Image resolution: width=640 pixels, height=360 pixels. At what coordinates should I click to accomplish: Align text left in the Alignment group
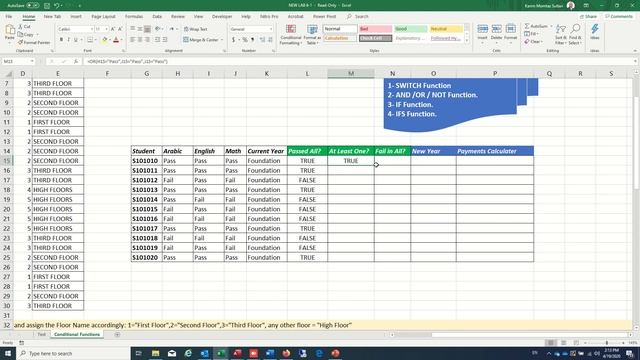coord(133,40)
